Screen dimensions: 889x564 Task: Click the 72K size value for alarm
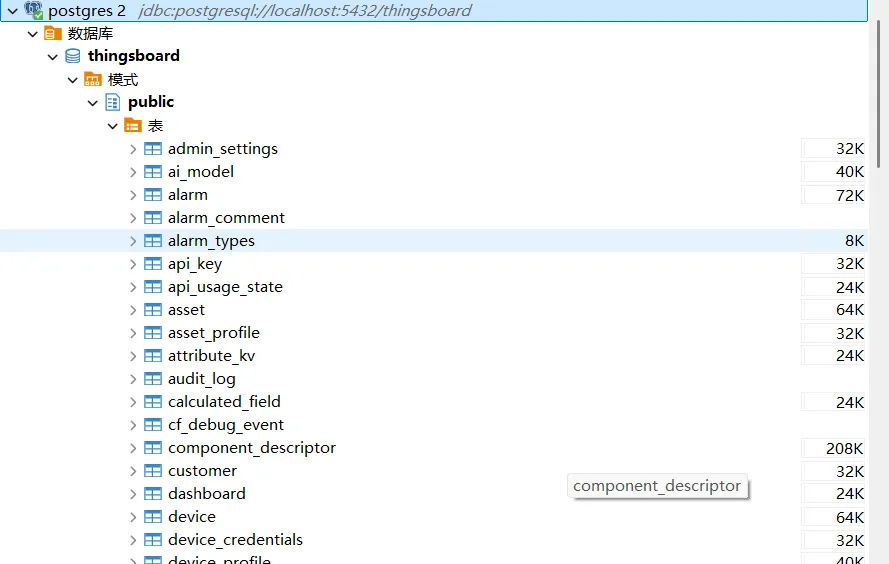[x=849, y=196]
